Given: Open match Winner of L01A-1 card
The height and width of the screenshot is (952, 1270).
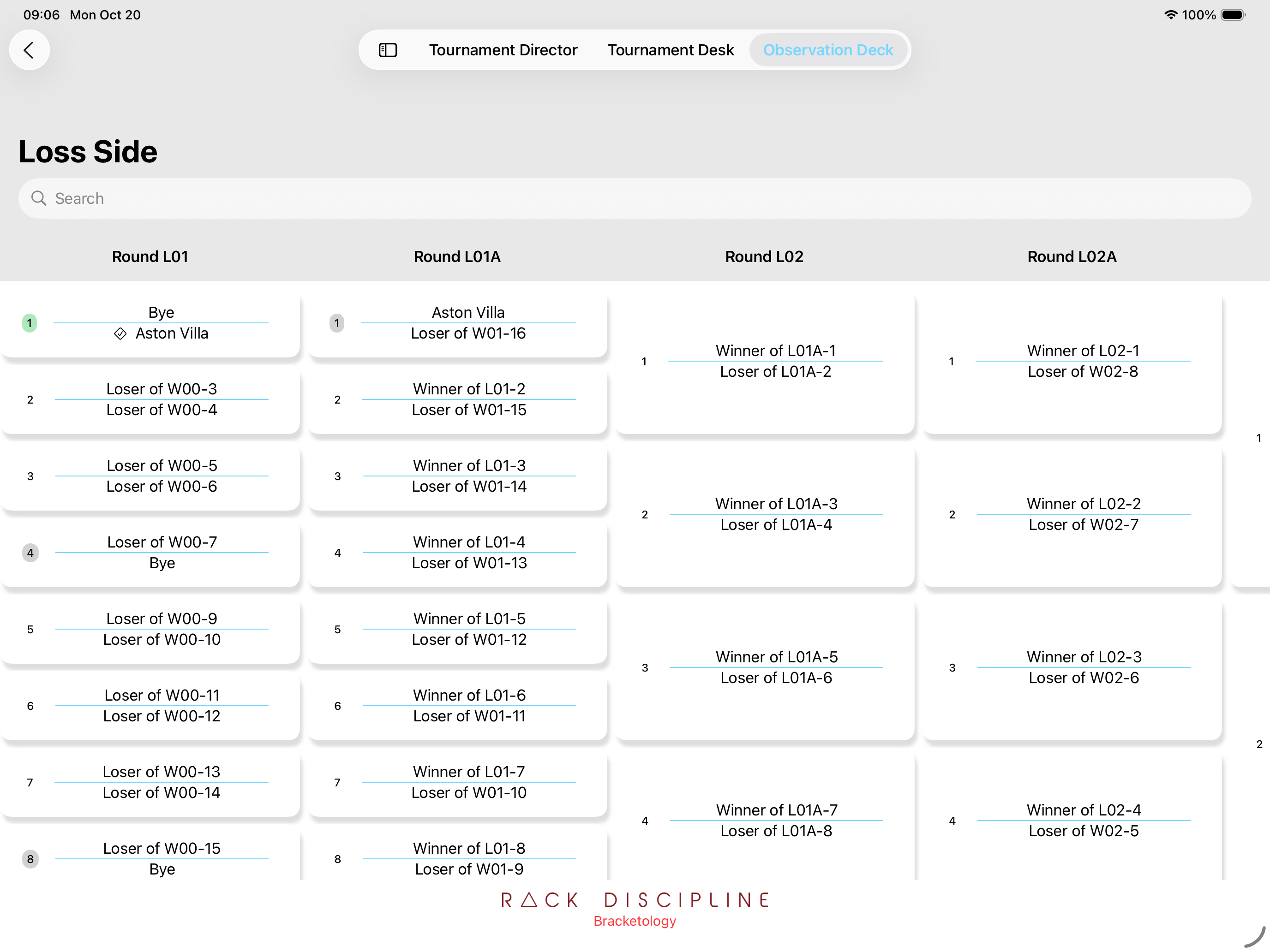Looking at the screenshot, I should click(x=775, y=362).
